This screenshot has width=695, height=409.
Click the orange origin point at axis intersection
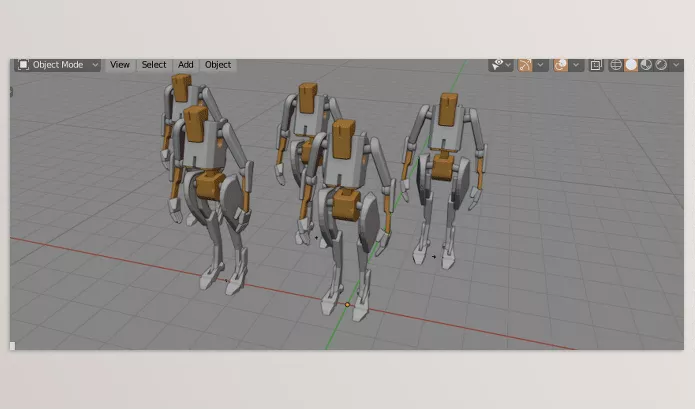(347, 304)
